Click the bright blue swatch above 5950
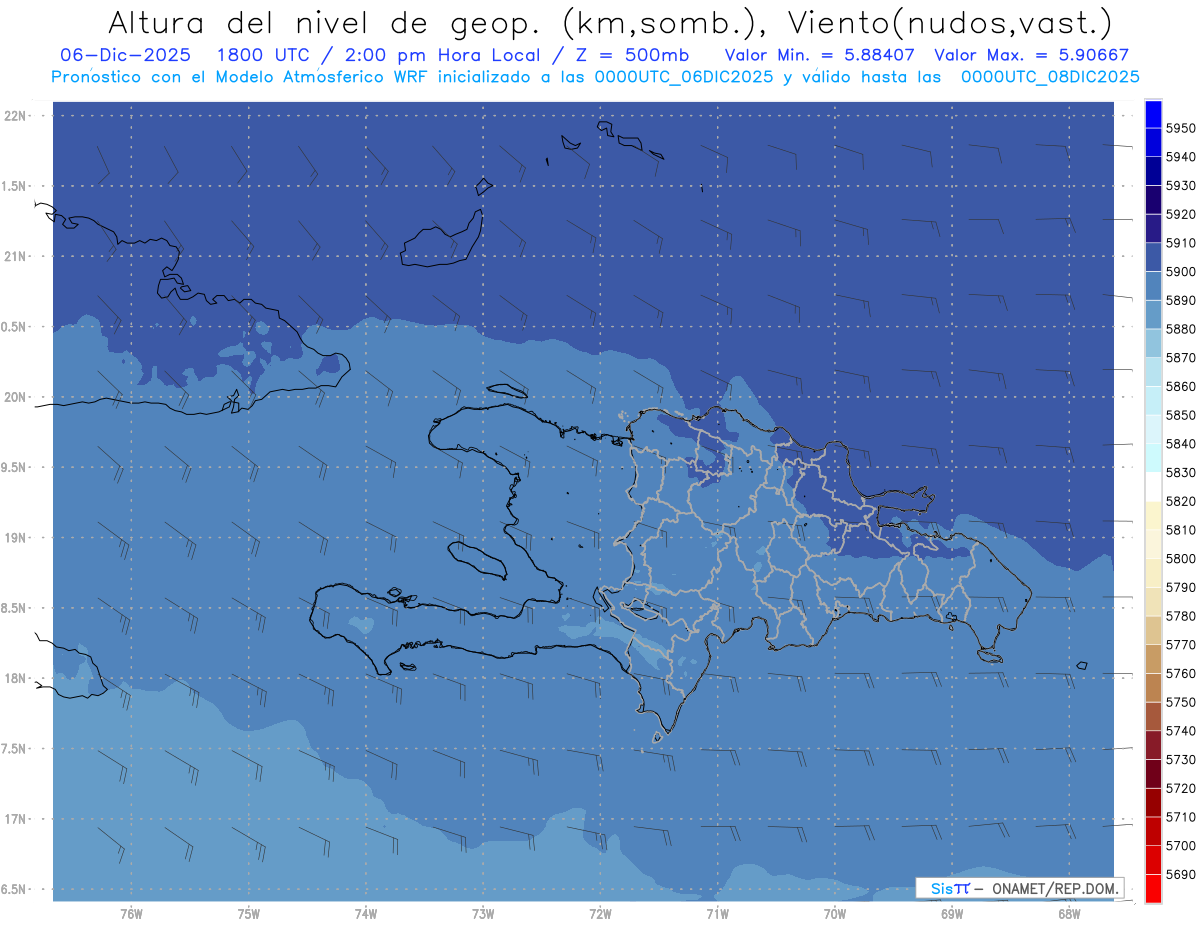 tap(1153, 114)
